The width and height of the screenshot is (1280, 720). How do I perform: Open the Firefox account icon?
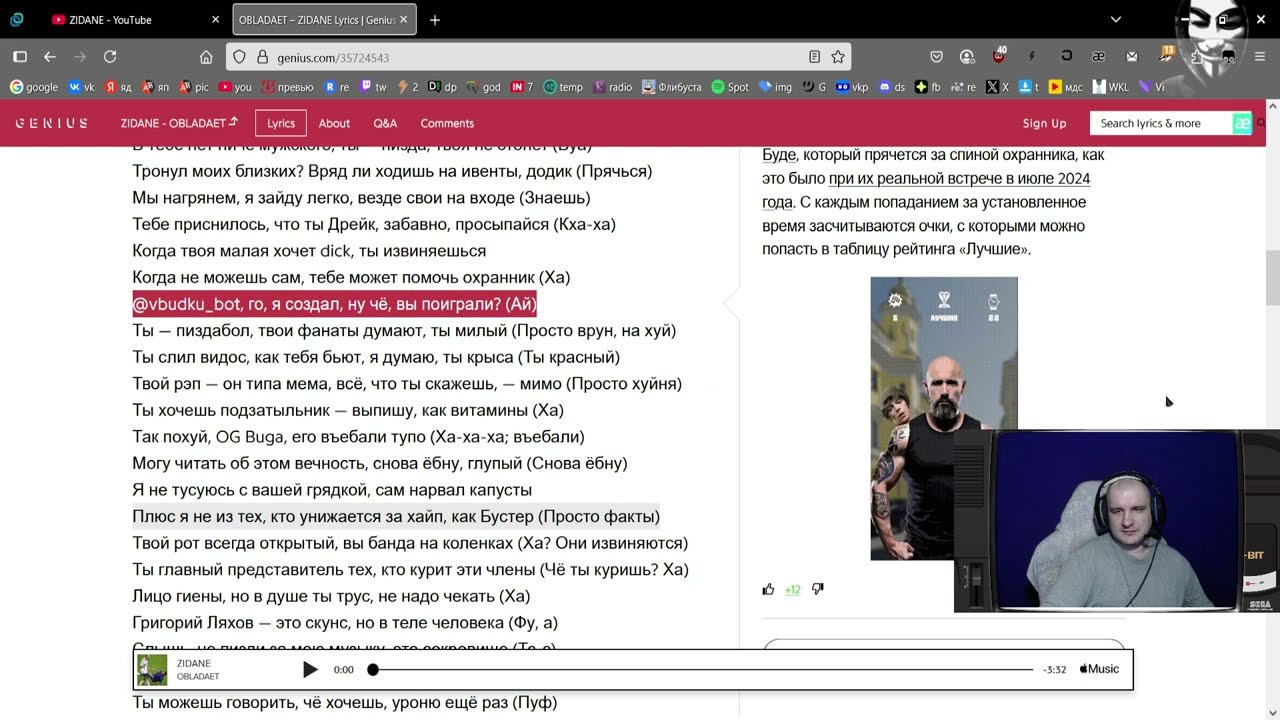point(967,57)
